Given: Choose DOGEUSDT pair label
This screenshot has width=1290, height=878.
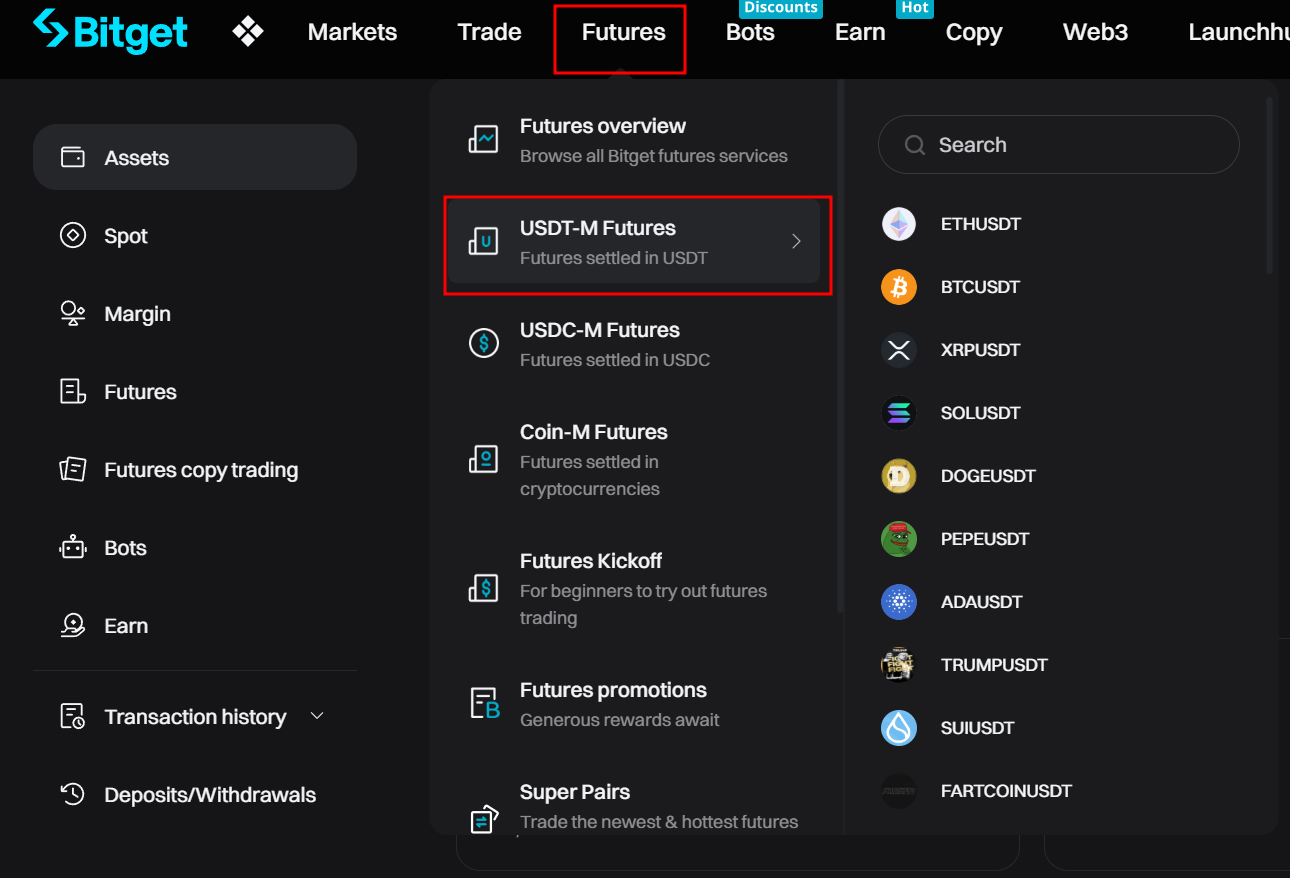Looking at the screenshot, I should [988, 476].
